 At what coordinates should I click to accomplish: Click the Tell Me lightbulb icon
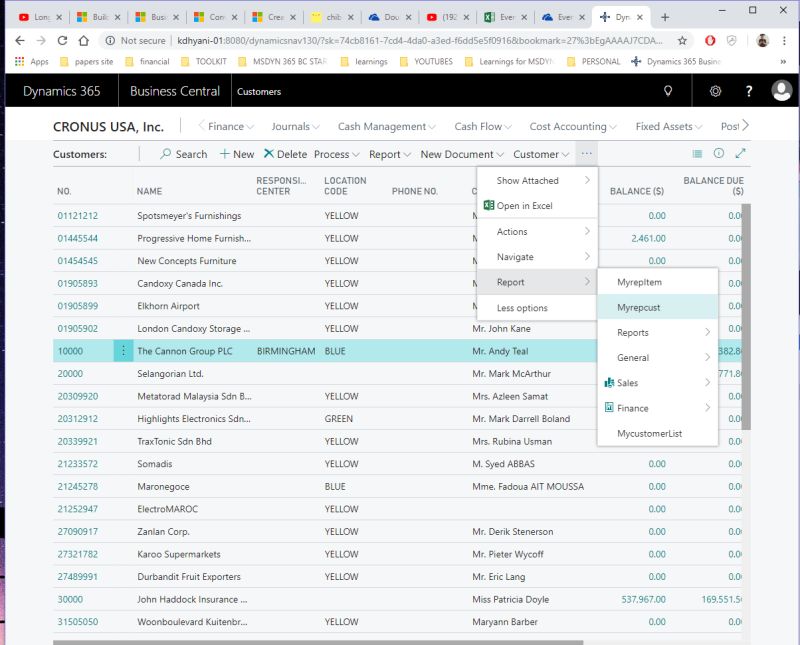(667, 91)
